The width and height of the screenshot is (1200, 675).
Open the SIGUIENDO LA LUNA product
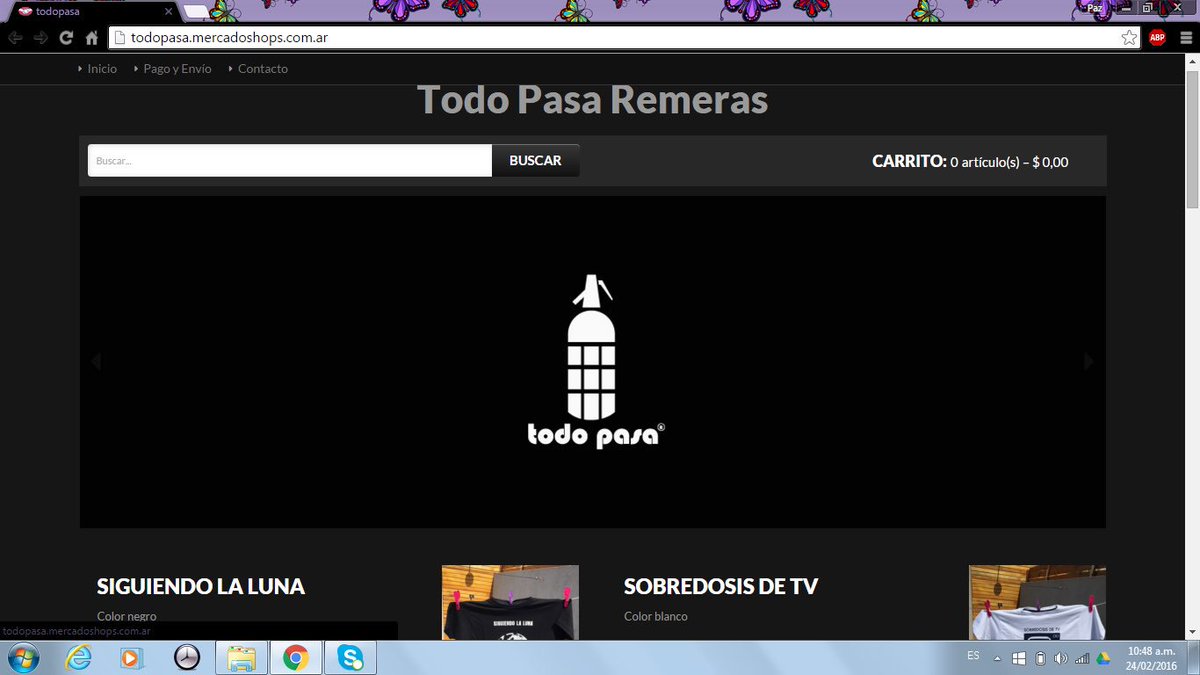tap(201, 587)
